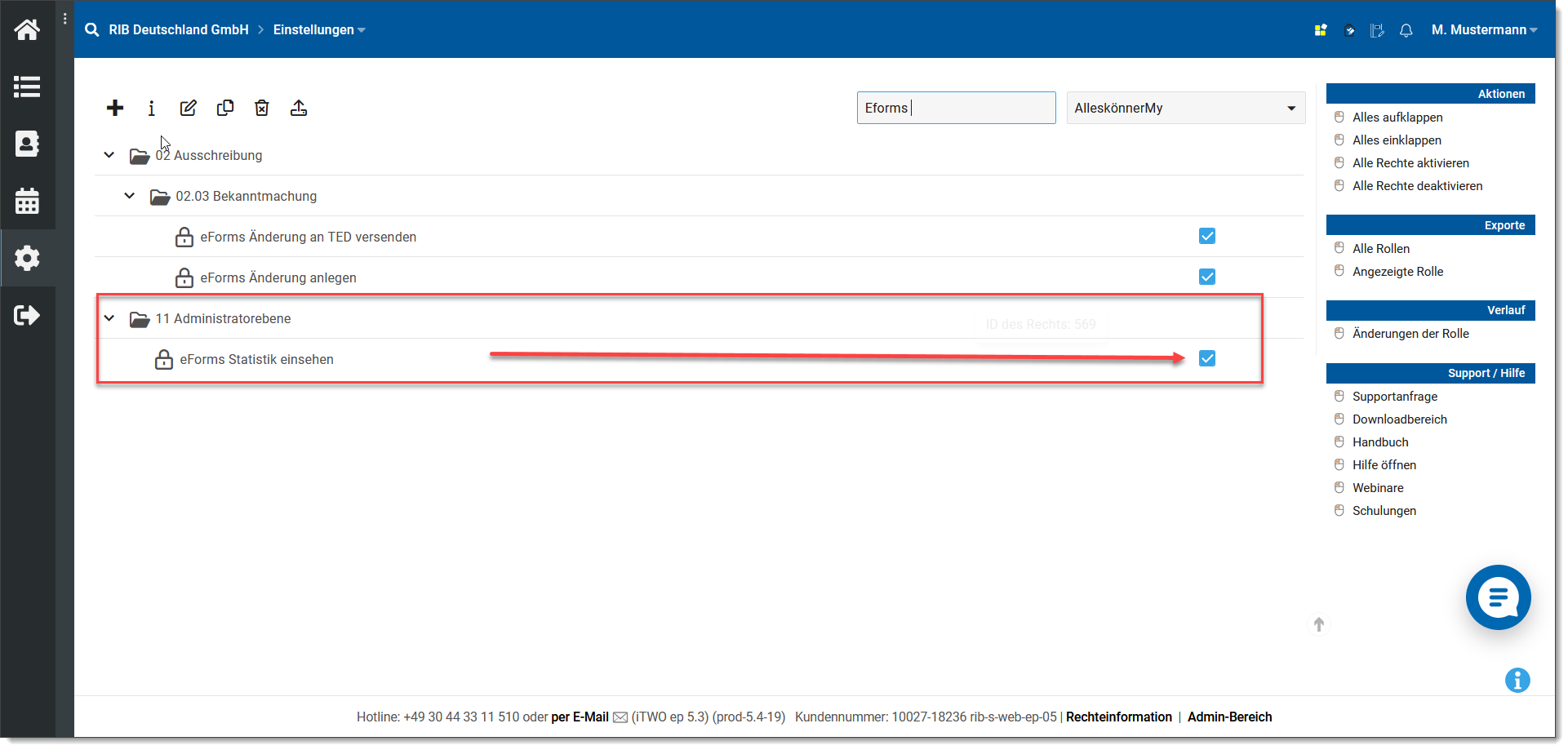Delete role with trash icon
1568x750 pixels.
262,108
